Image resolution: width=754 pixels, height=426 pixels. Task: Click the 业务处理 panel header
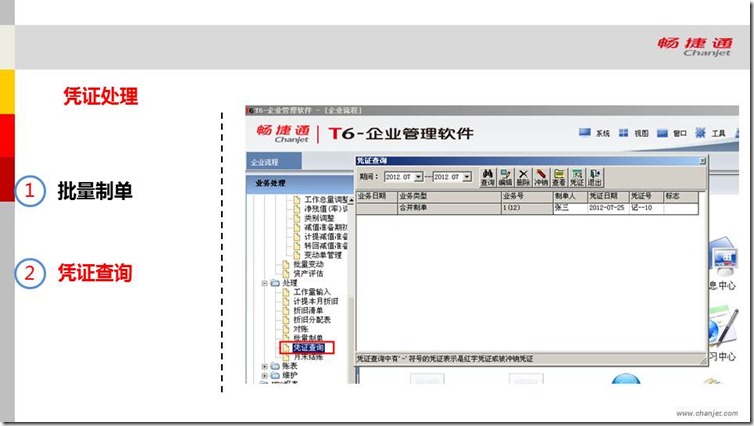pyautogui.click(x=300, y=183)
